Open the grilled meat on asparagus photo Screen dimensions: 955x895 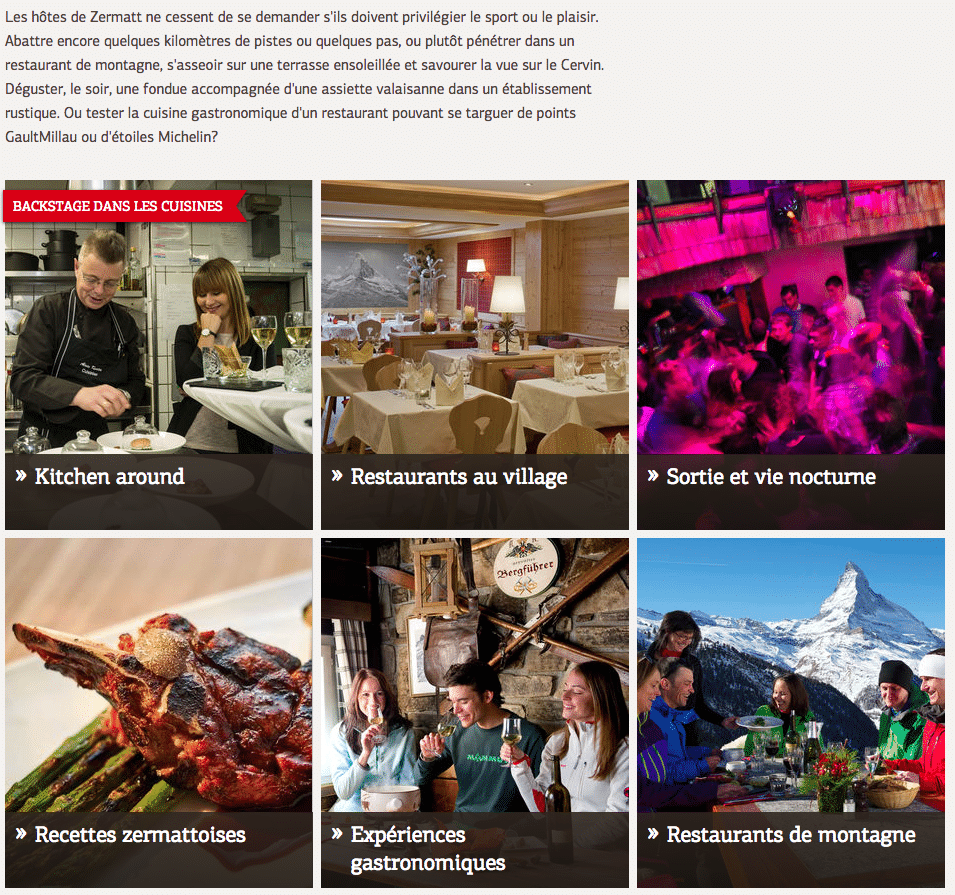point(158,675)
